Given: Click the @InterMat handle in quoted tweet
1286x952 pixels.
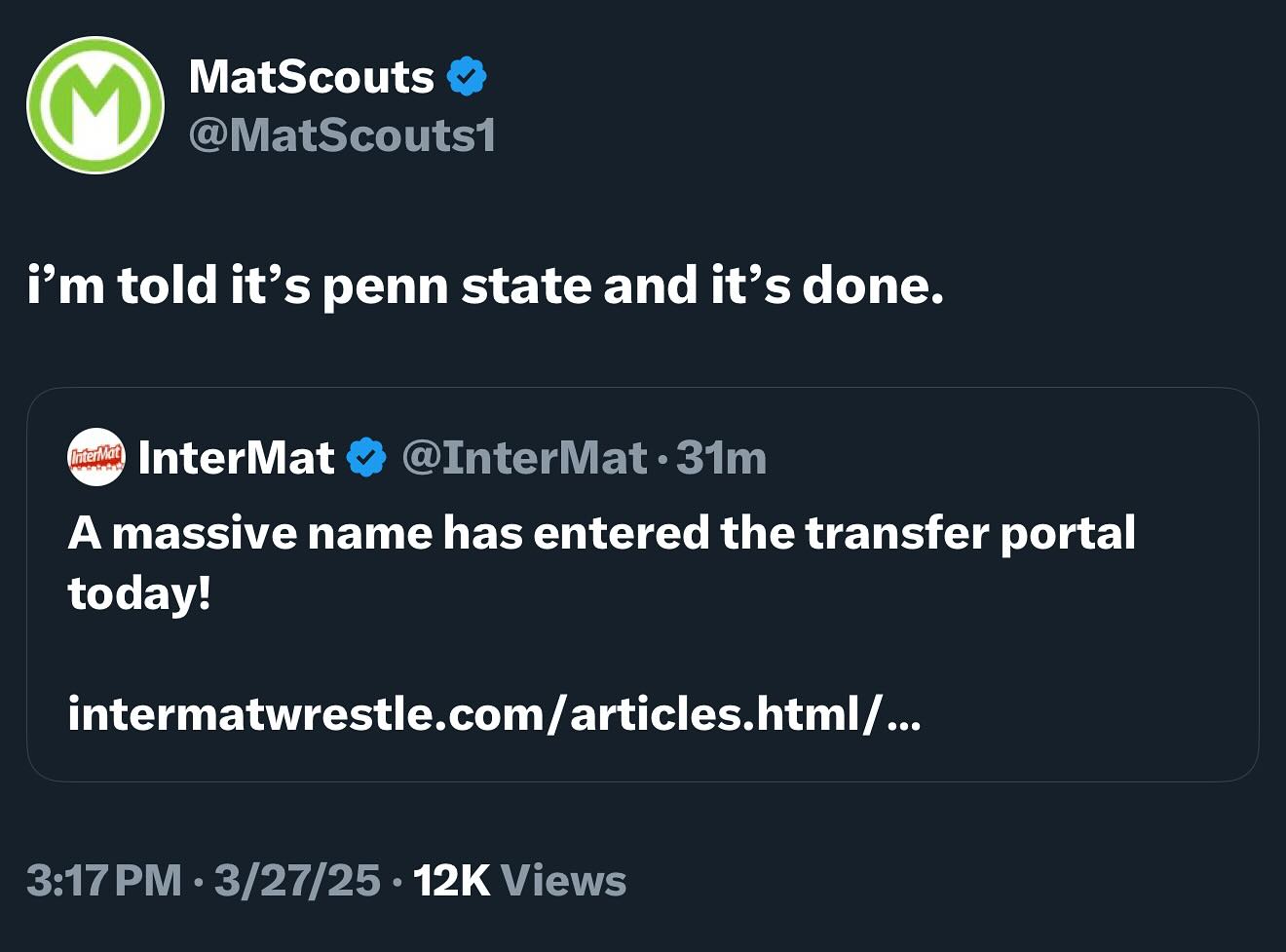Looking at the screenshot, I should click(x=524, y=457).
